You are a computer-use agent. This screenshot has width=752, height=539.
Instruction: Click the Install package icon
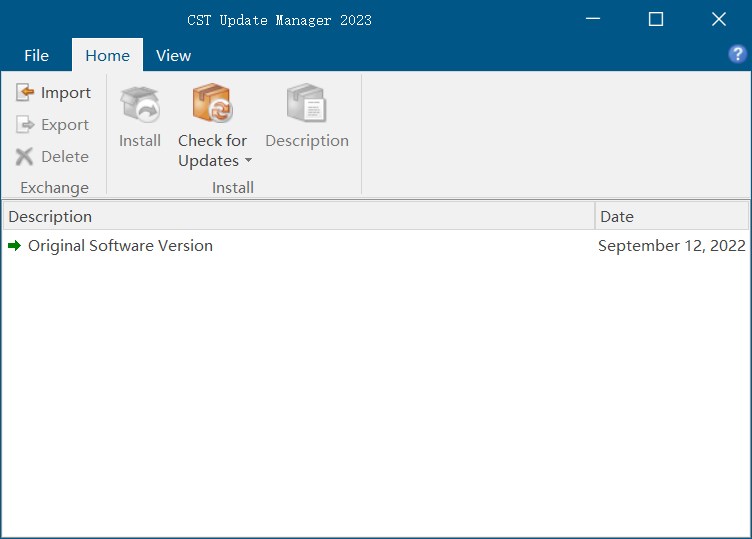(x=140, y=104)
